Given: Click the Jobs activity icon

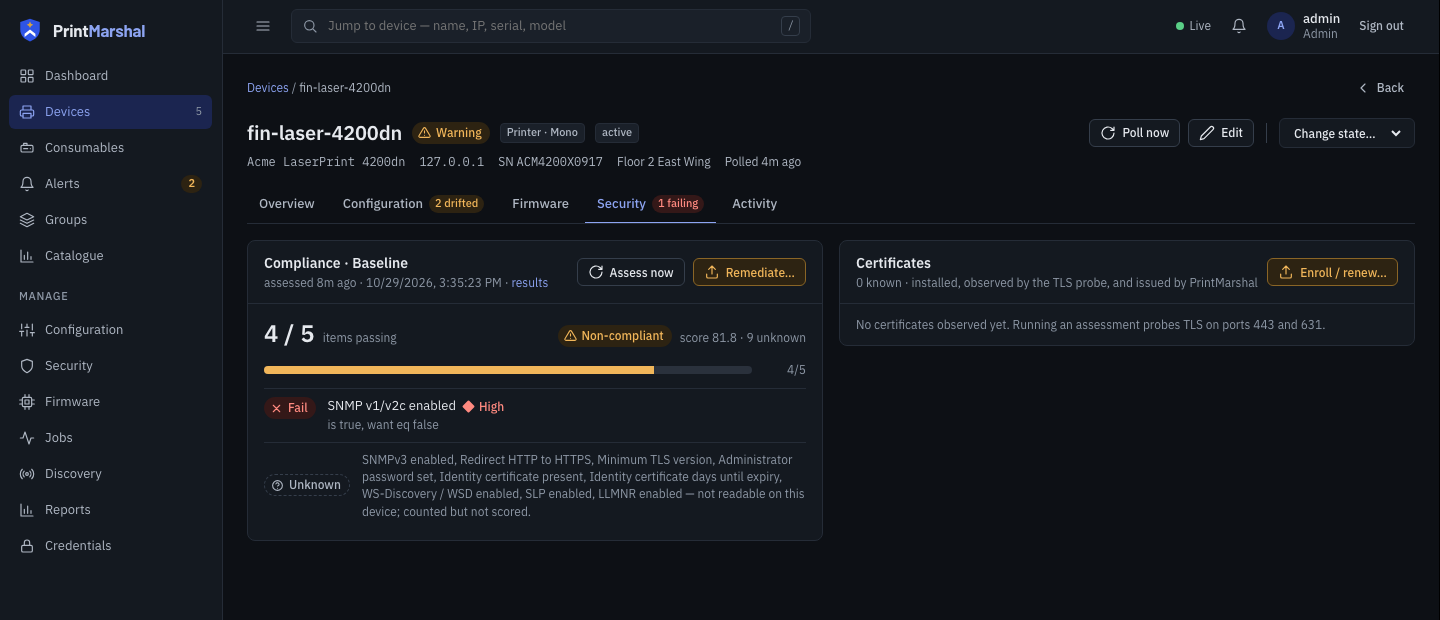Looking at the screenshot, I should [x=27, y=438].
